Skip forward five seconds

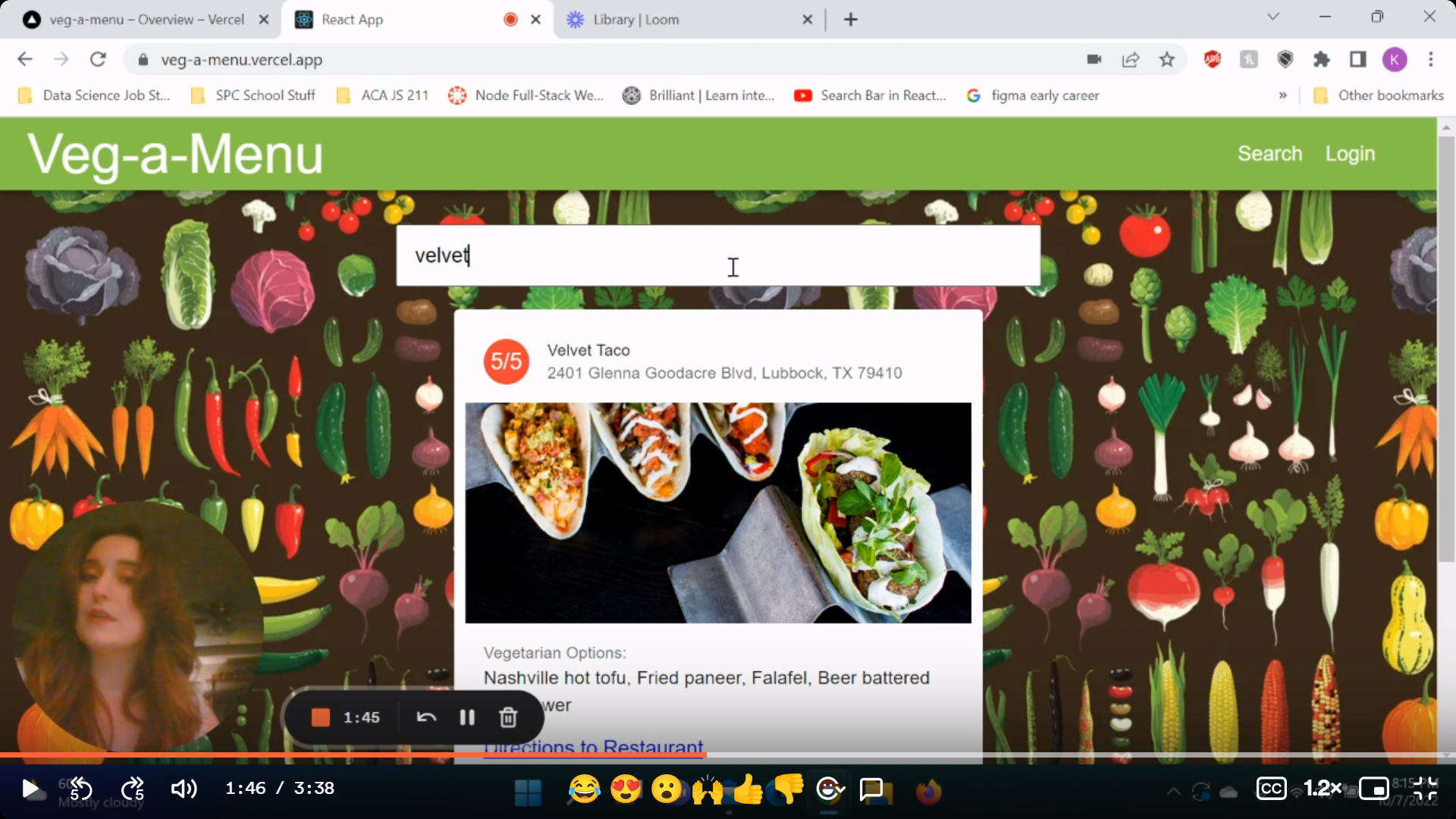tap(133, 789)
